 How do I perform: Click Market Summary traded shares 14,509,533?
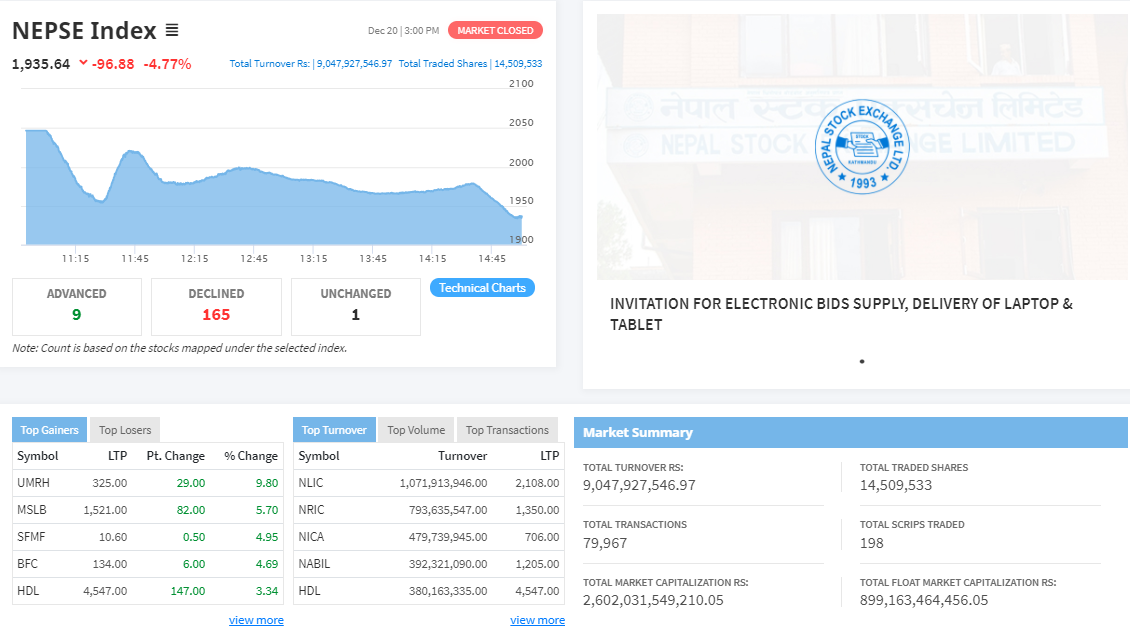pyautogui.click(x=896, y=486)
